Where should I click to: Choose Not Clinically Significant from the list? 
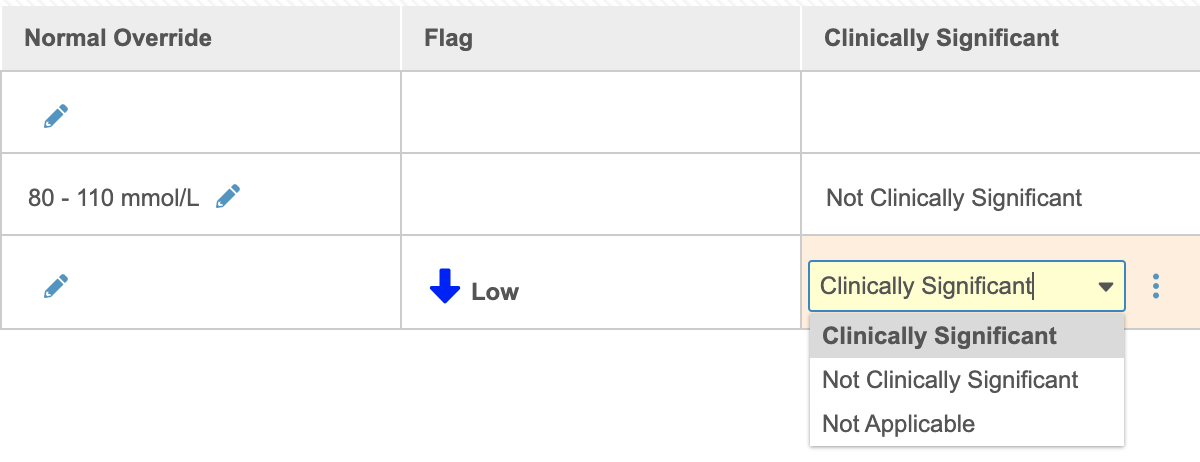pos(950,380)
